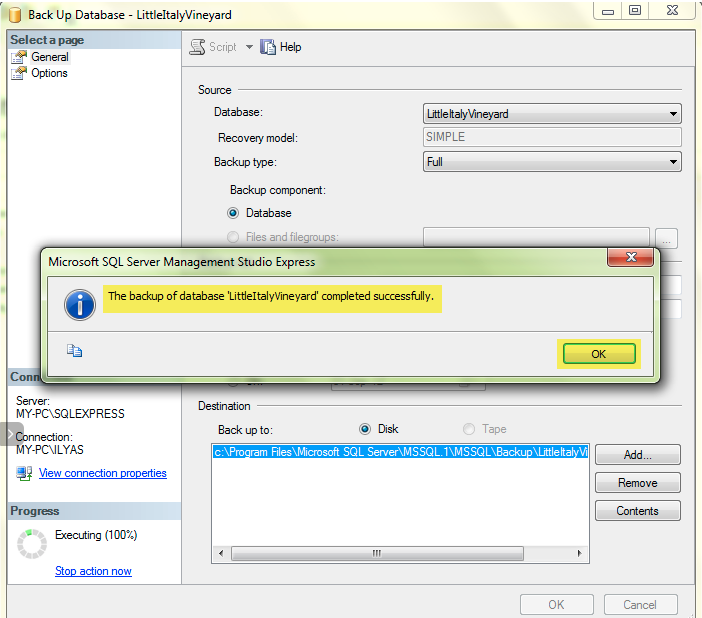
Task: Click Add to add a backup destination
Action: pyautogui.click(x=638, y=455)
